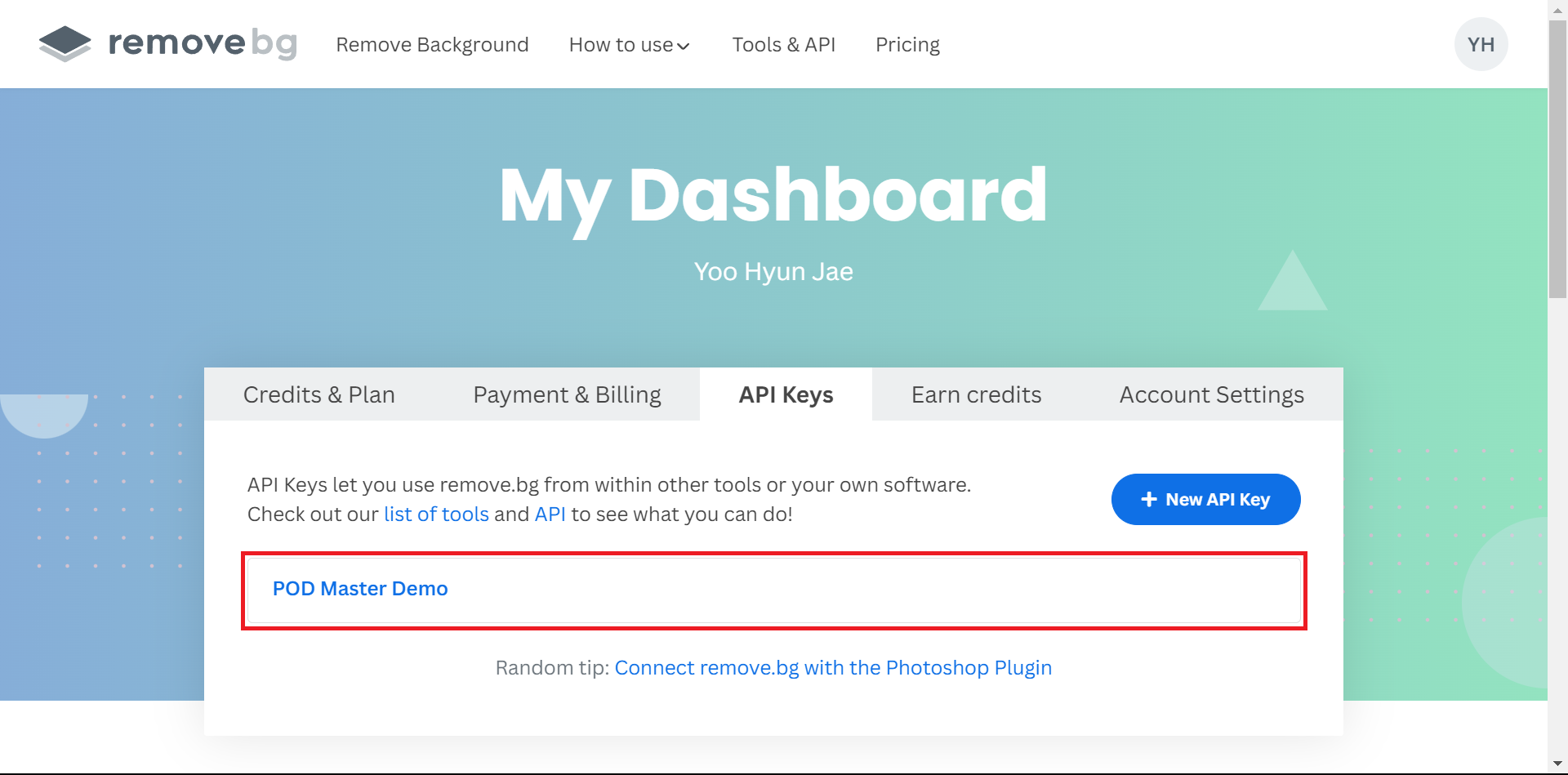Go to Tools & API page
This screenshot has height=775, width=1568.
point(783,44)
